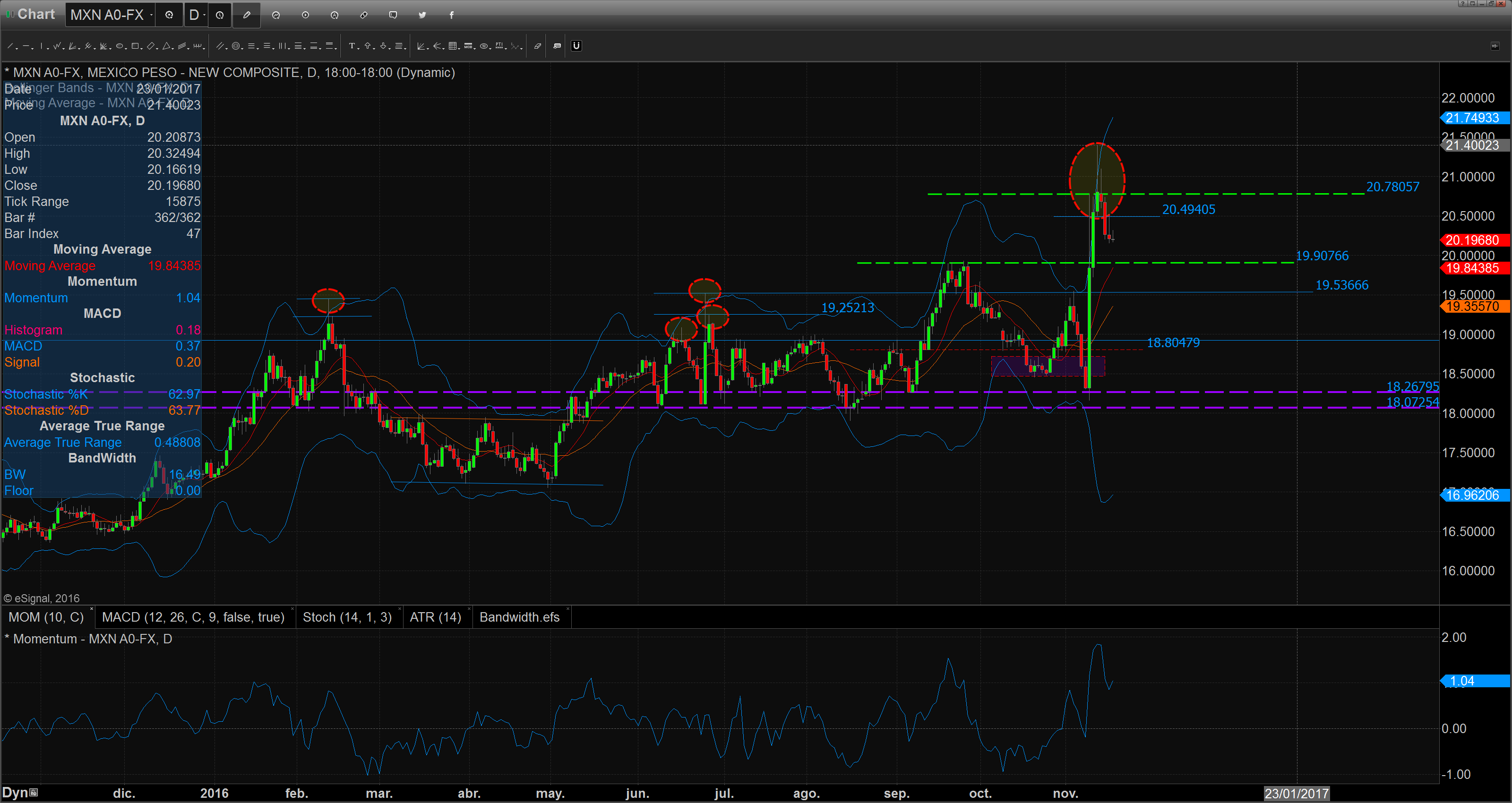Close the MOM (10, C) study tab
Image resolution: width=1512 pixels, height=803 pixels.
click(92, 609)
